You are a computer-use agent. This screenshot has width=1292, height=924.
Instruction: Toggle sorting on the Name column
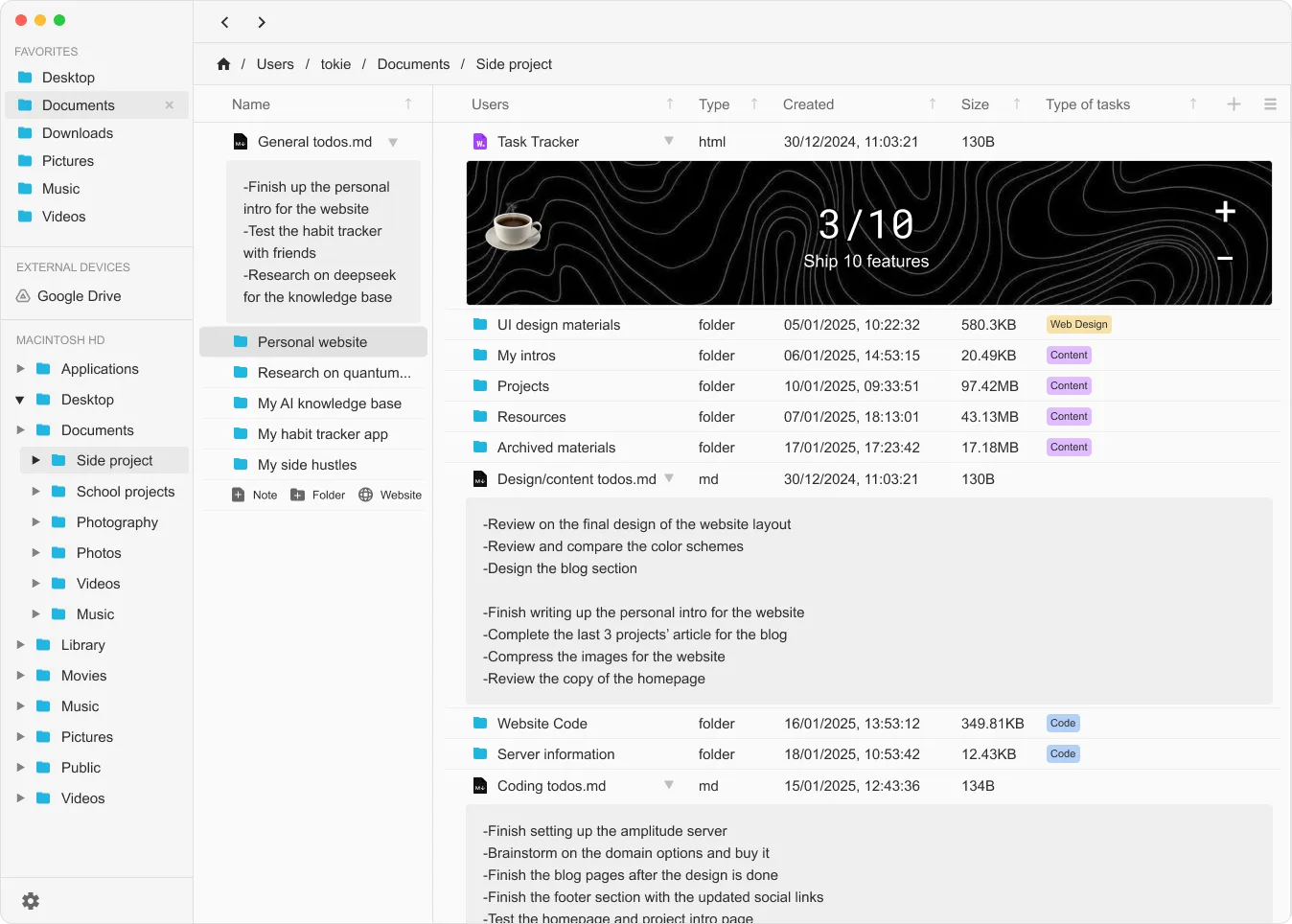[406, 104]
